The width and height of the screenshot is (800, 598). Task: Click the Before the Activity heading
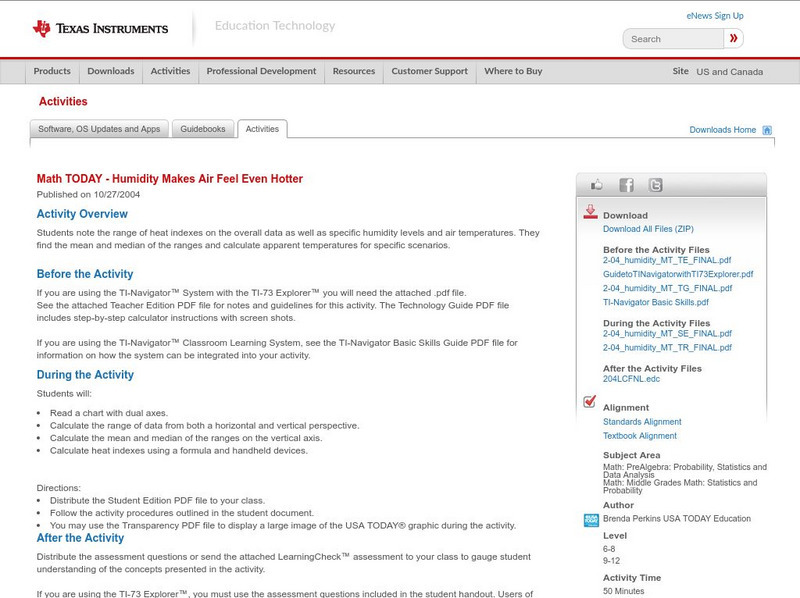click(85, 274)
